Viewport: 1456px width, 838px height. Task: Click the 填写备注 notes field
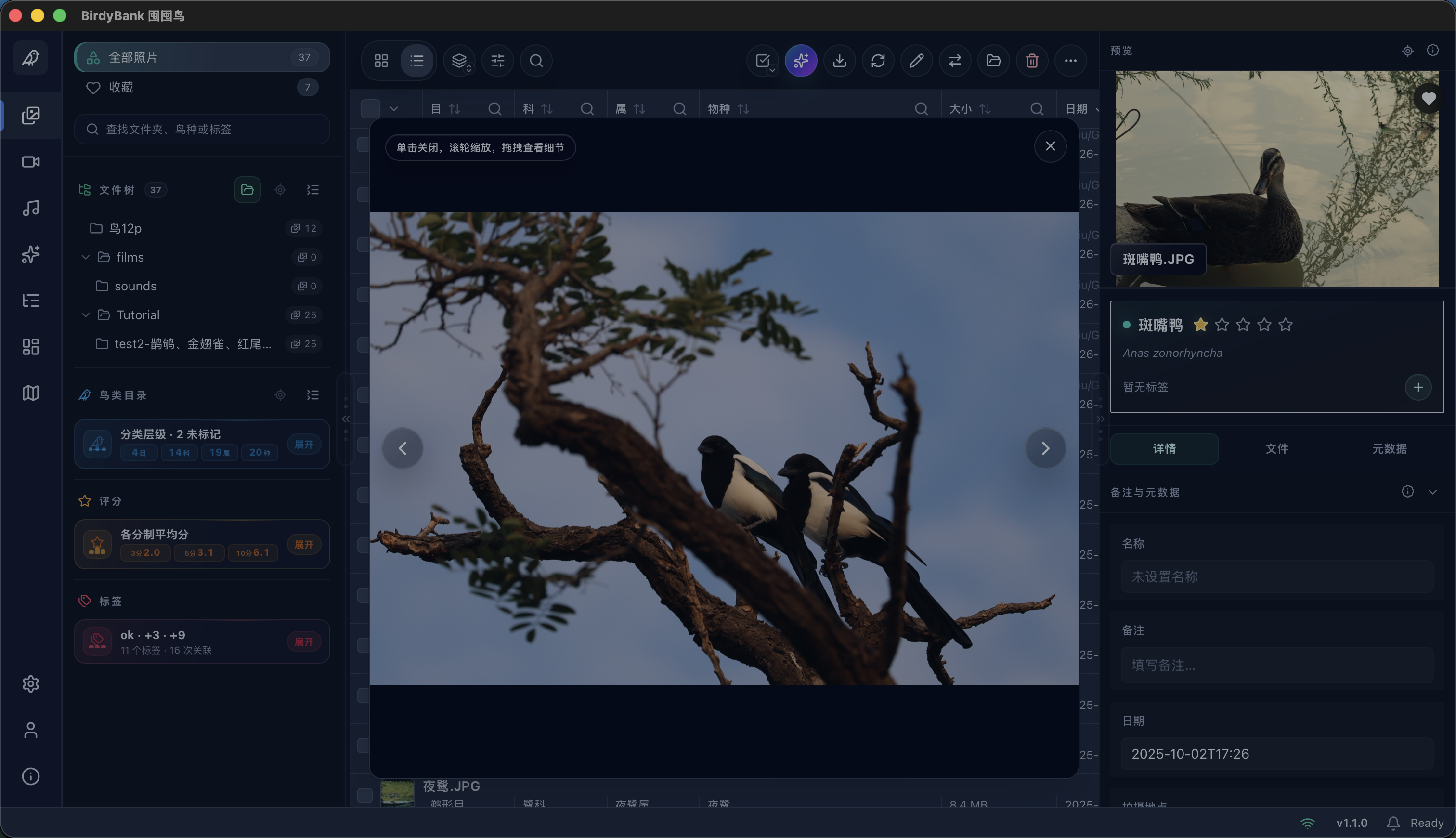[x=1277, y=665]
